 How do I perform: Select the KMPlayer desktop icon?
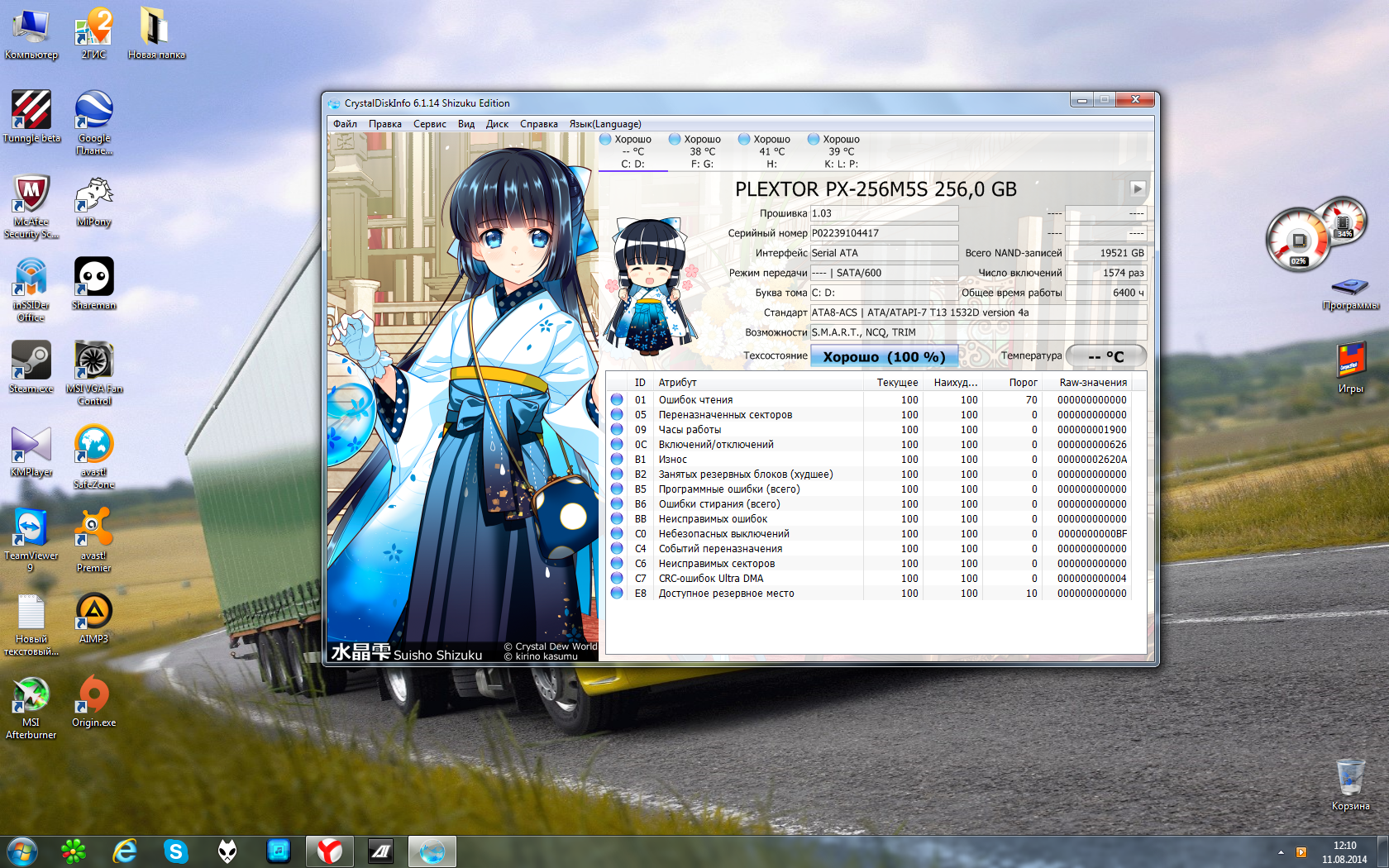(x=31, y=451)
